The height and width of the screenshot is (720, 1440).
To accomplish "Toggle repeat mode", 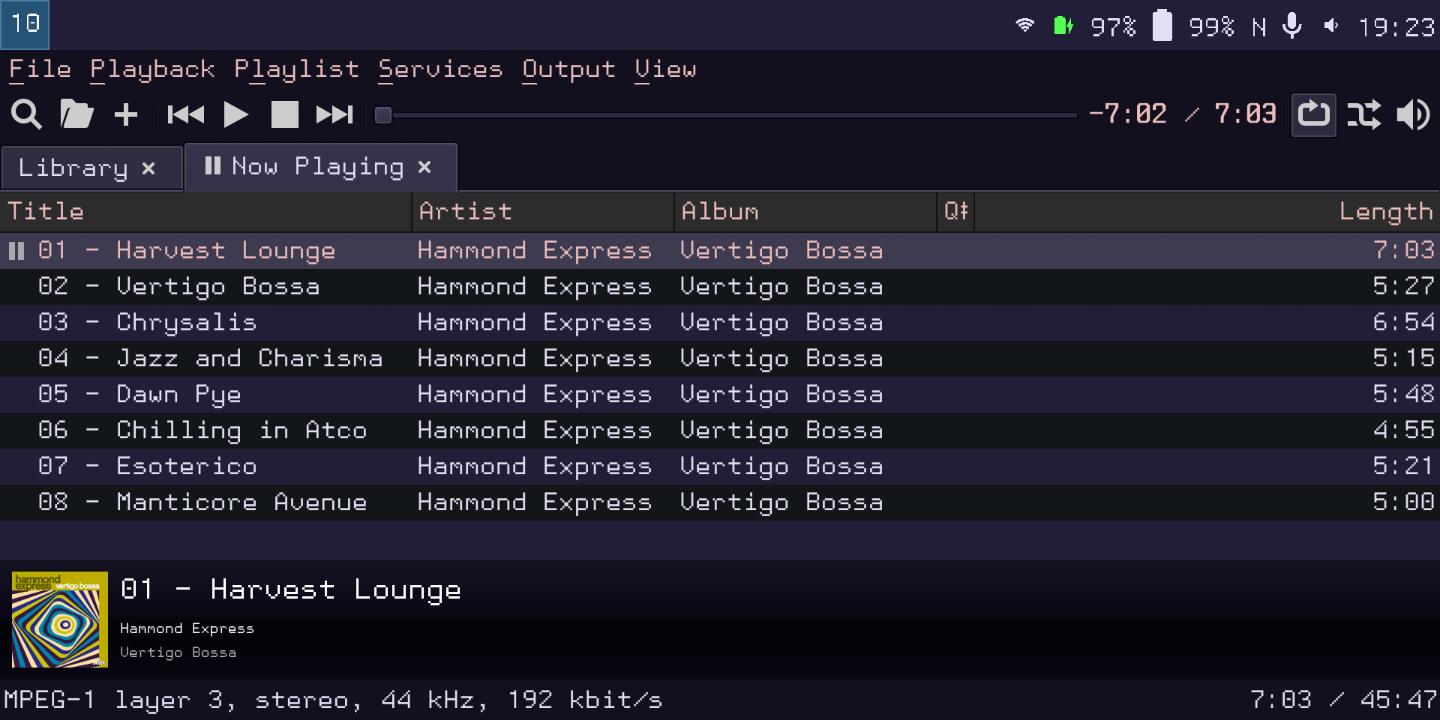I will pyautogui.click(x=1313, y=114).
